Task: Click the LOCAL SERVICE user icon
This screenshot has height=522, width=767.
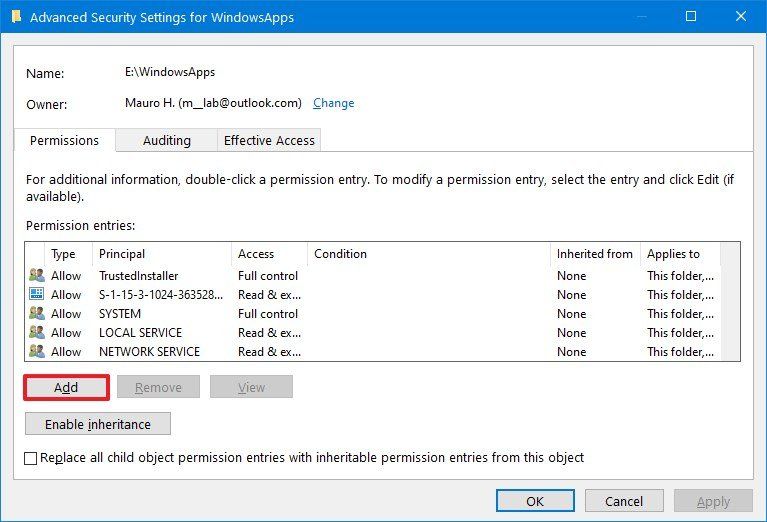Action: (x=37, y=333)
